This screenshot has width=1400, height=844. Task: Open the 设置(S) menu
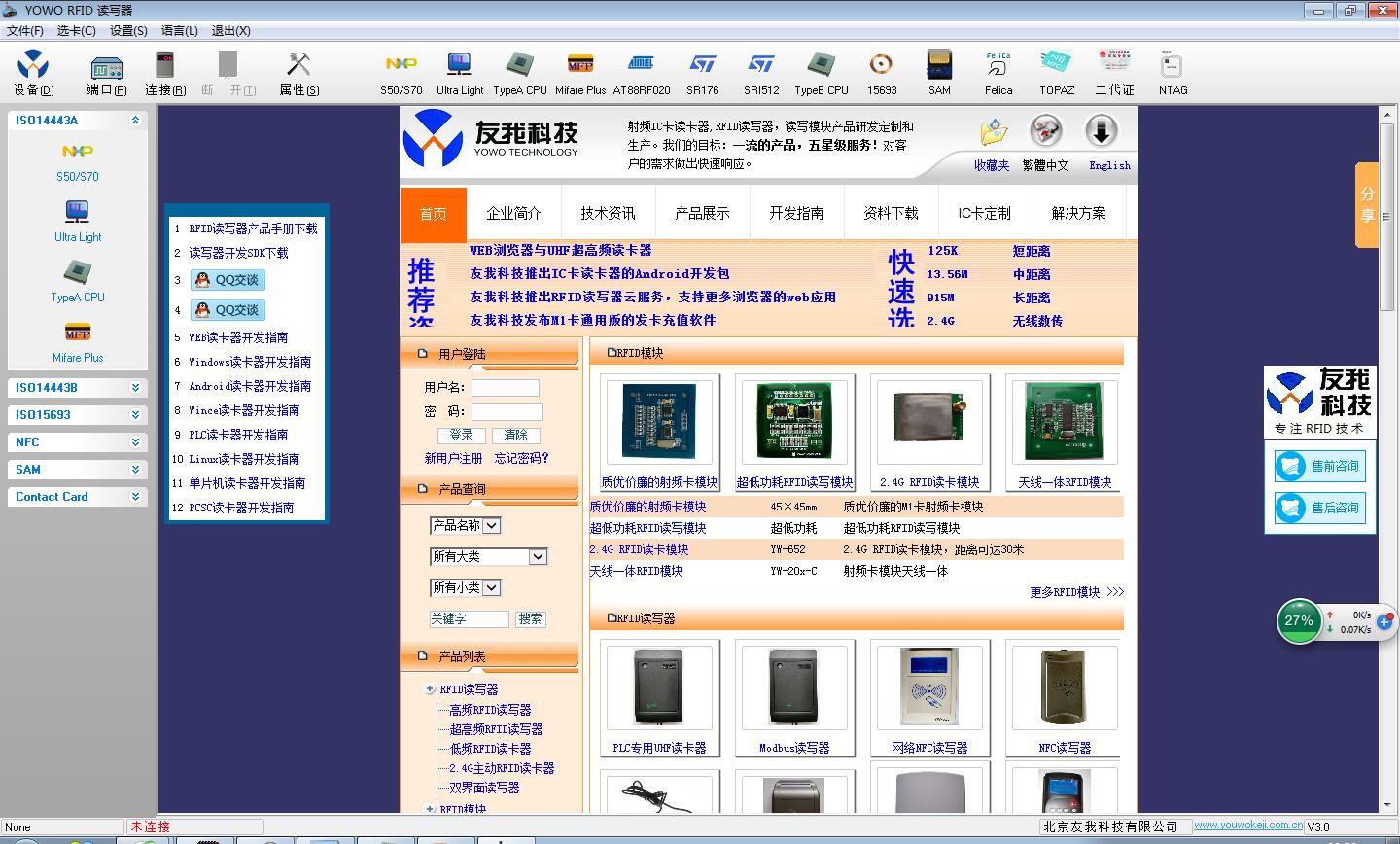(128, 31)
